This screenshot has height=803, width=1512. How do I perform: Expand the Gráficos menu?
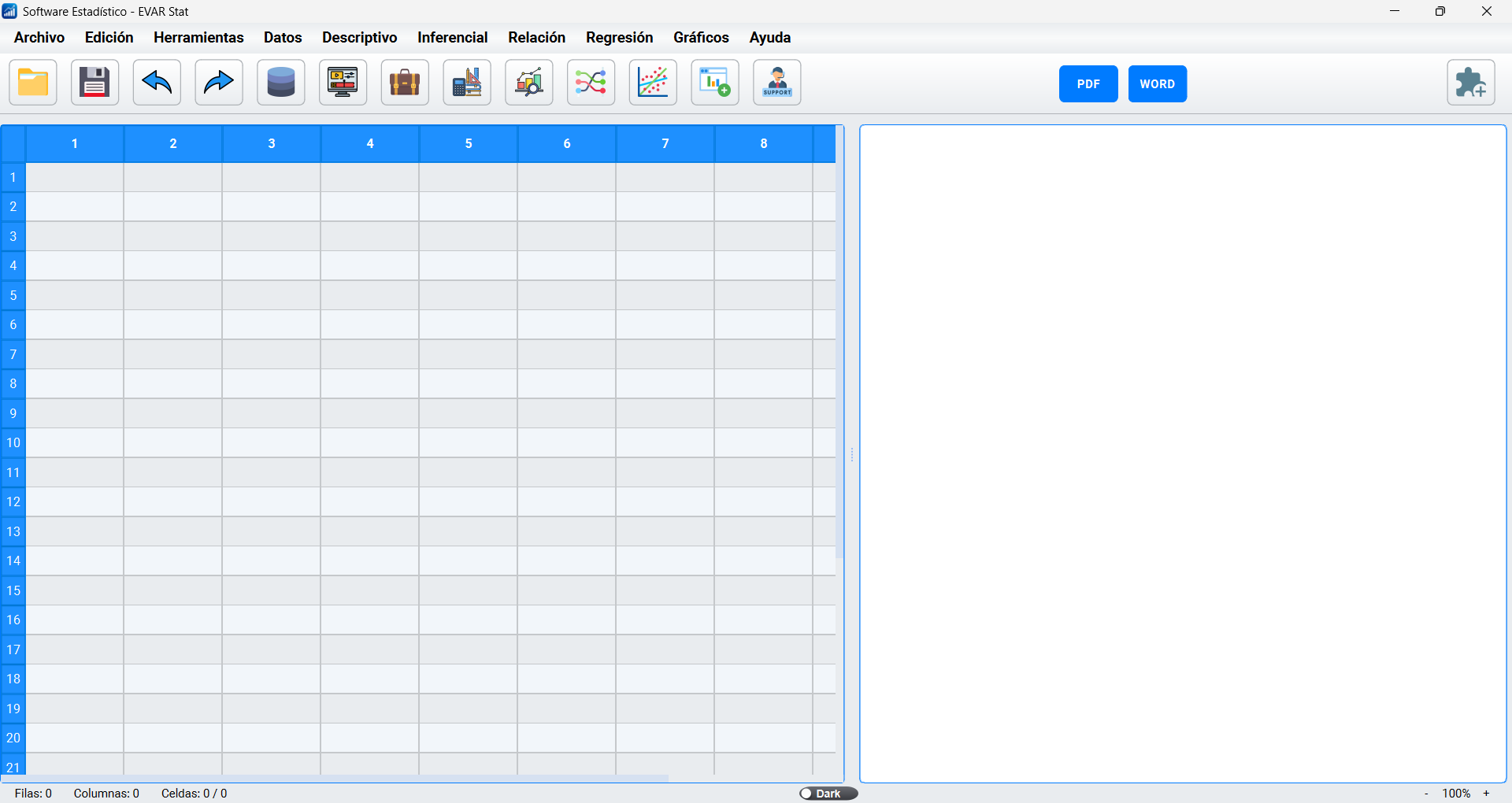pyautogui.click(x=701, y=38)
